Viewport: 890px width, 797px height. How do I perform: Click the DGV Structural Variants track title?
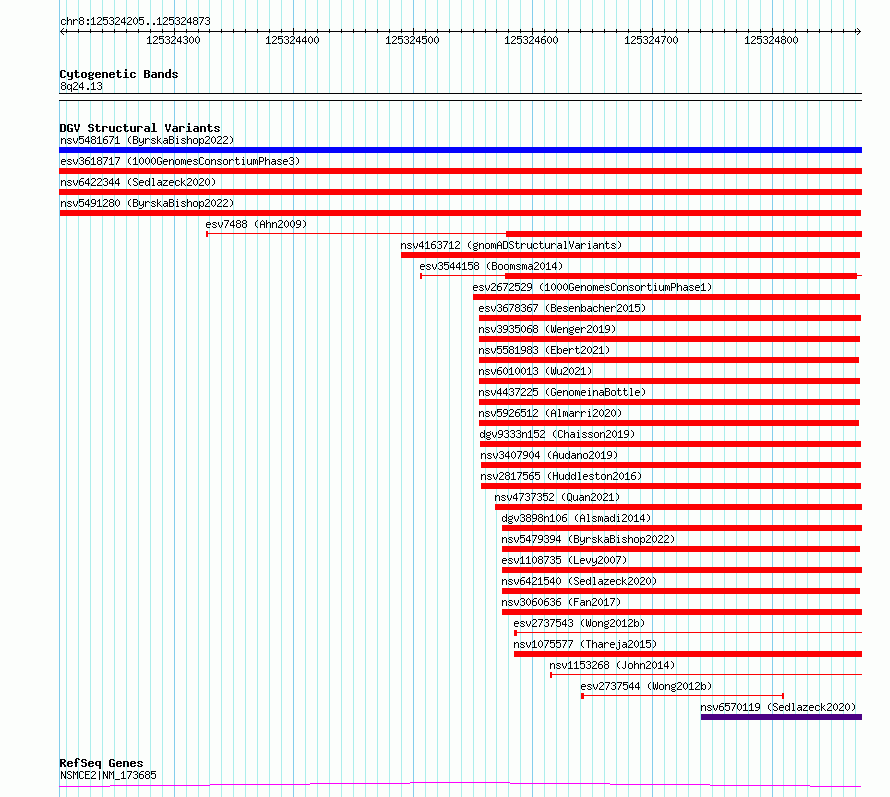tap(140, 128)
